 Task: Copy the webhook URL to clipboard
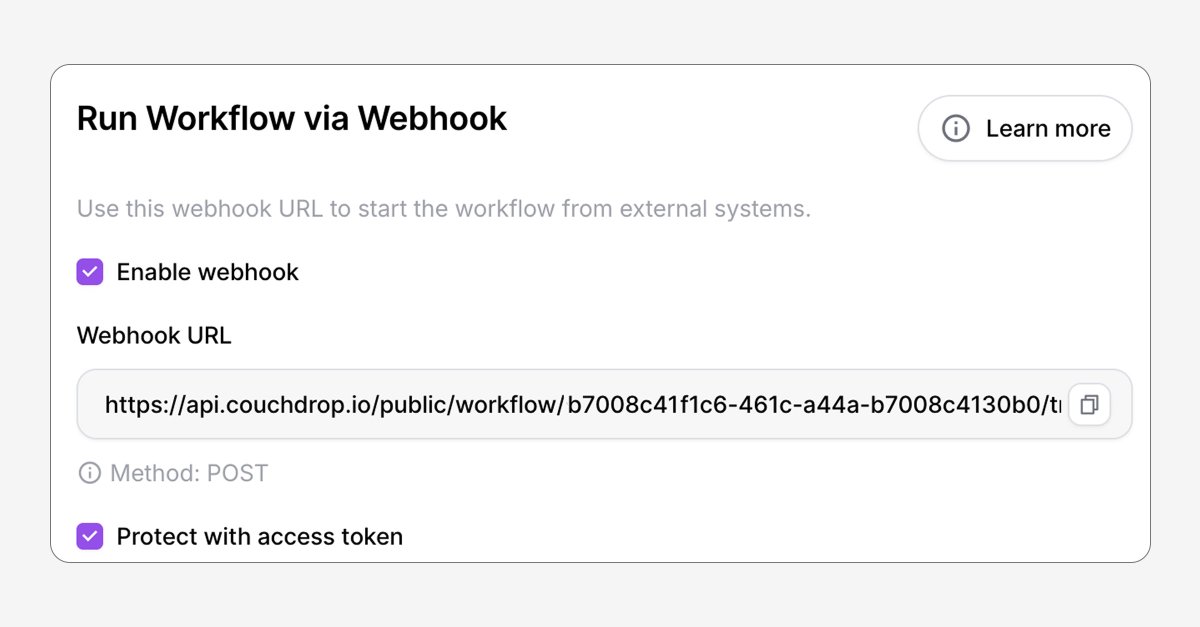pyautogui.click(x=1089, y=404)
